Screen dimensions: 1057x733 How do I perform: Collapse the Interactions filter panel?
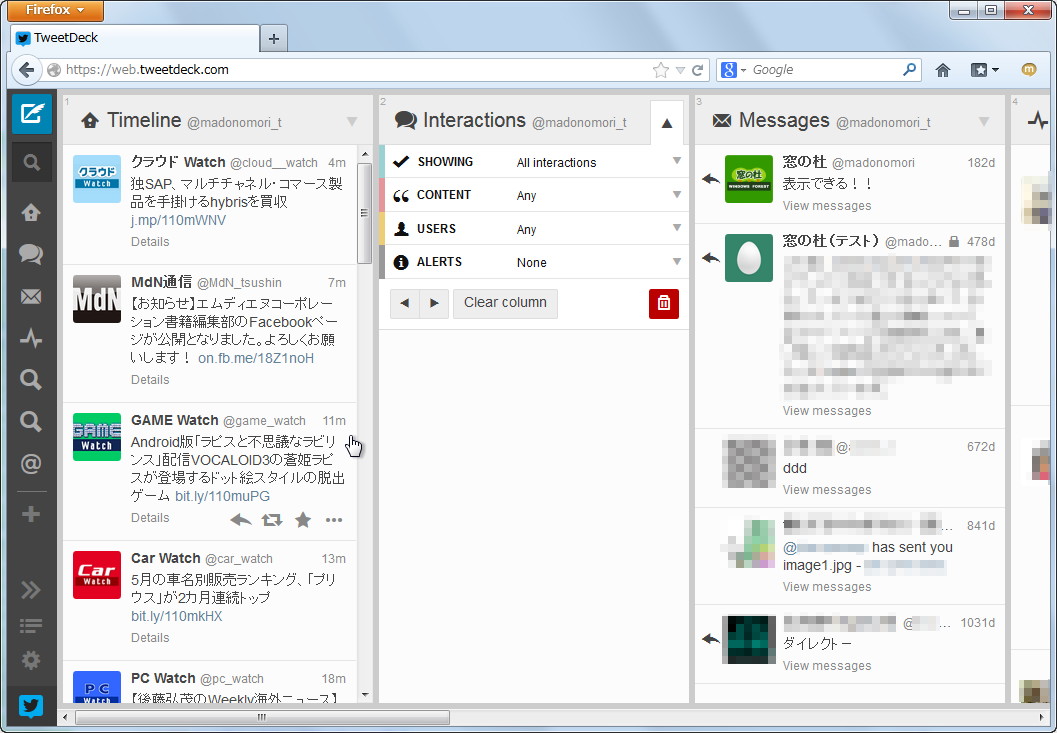[666, 120]
